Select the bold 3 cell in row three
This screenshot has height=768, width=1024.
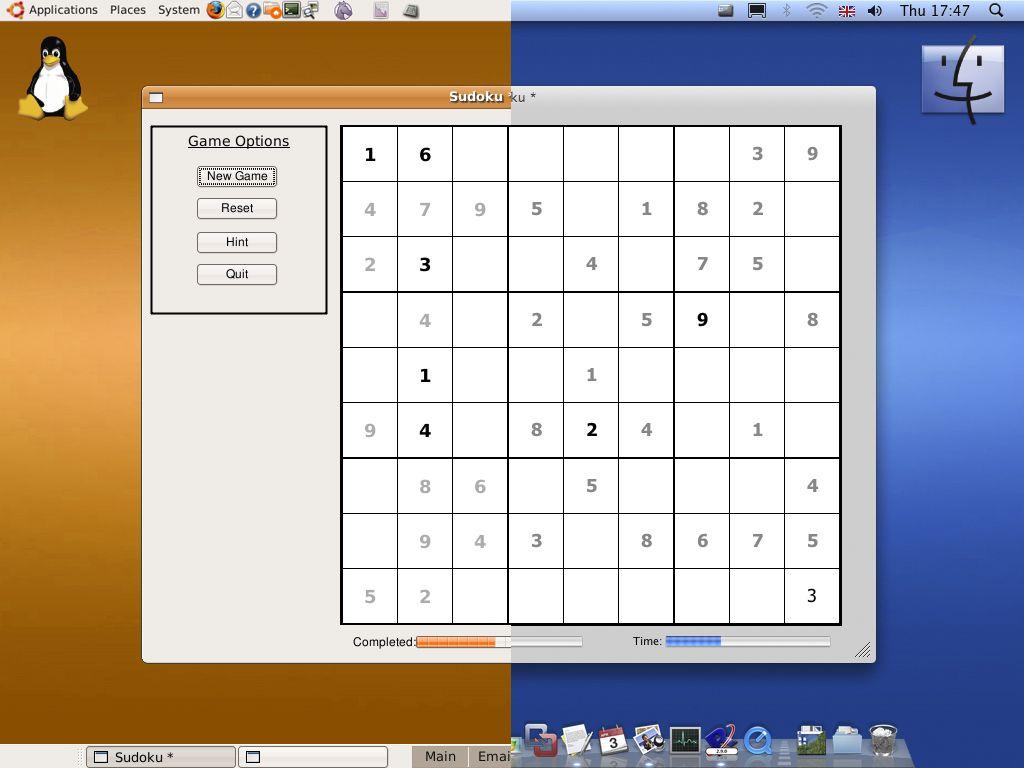(425, 264)
